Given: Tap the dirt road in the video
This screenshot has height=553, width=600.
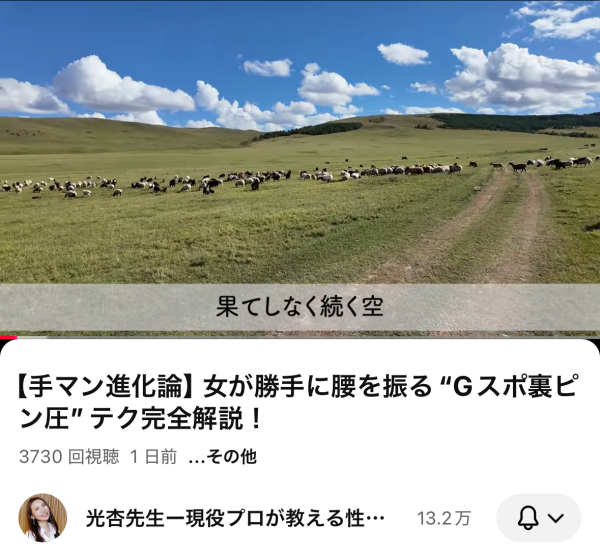Looking at the screenshot, I should [x=478, y=230].
